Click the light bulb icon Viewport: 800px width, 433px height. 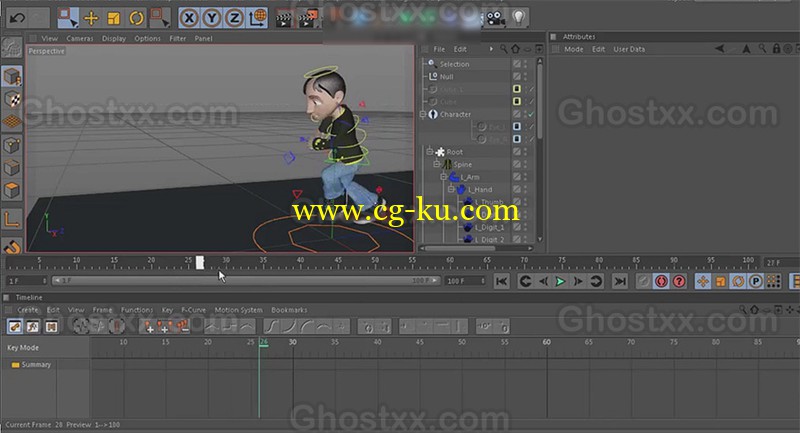pyautogui.click(x=518, y=17)
